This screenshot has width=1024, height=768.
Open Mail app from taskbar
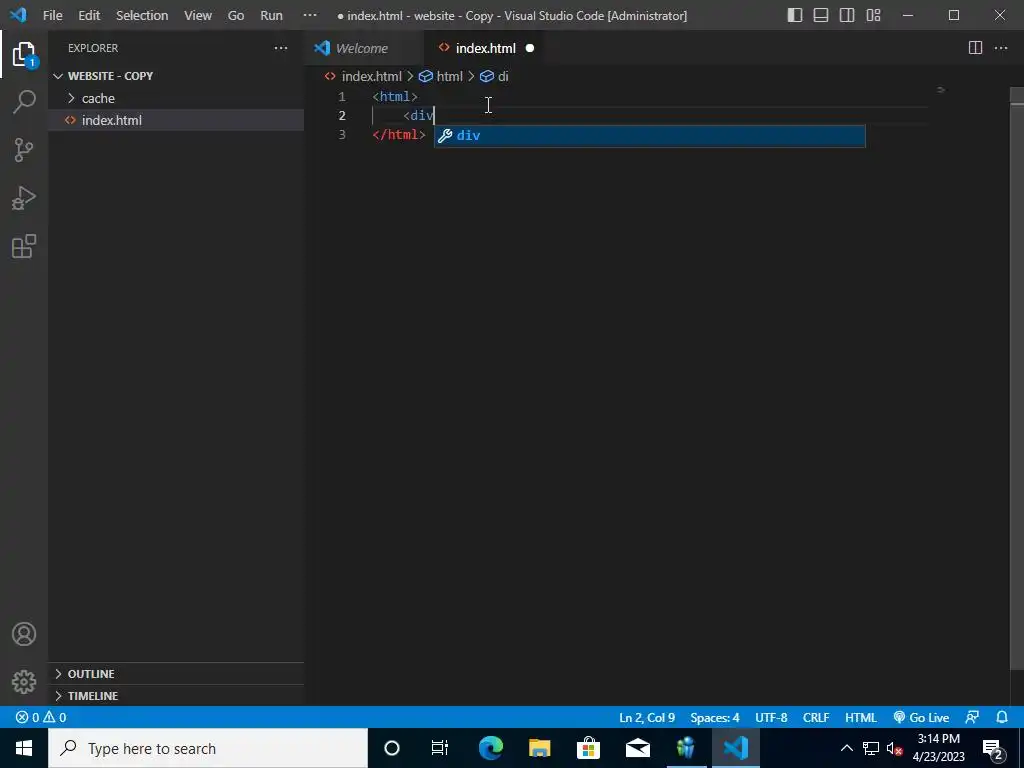pyautogui.click(x=637, y=748)
